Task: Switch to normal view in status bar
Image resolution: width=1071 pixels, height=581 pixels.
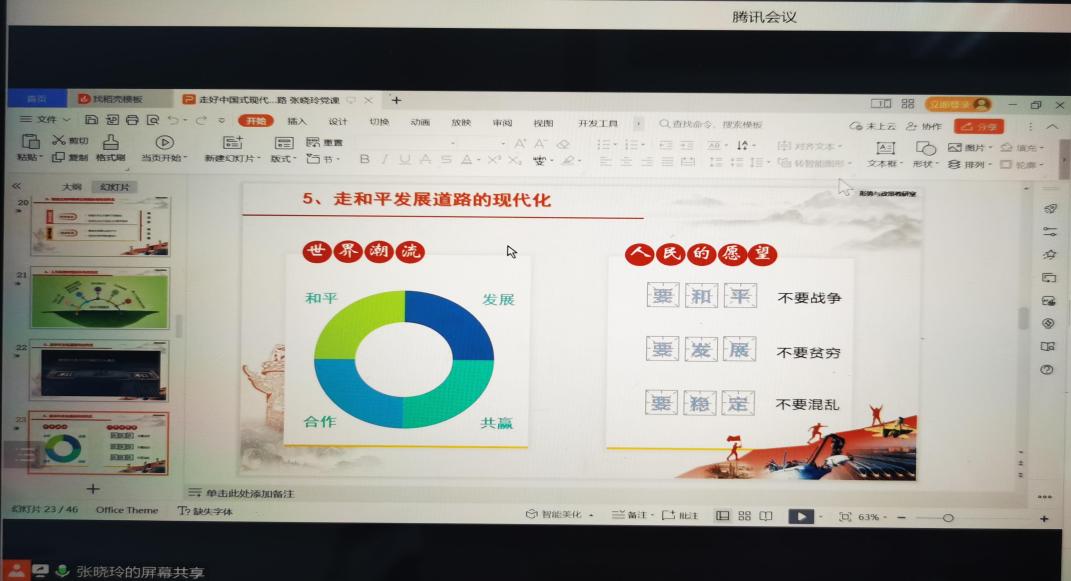Action: point(722,516)
